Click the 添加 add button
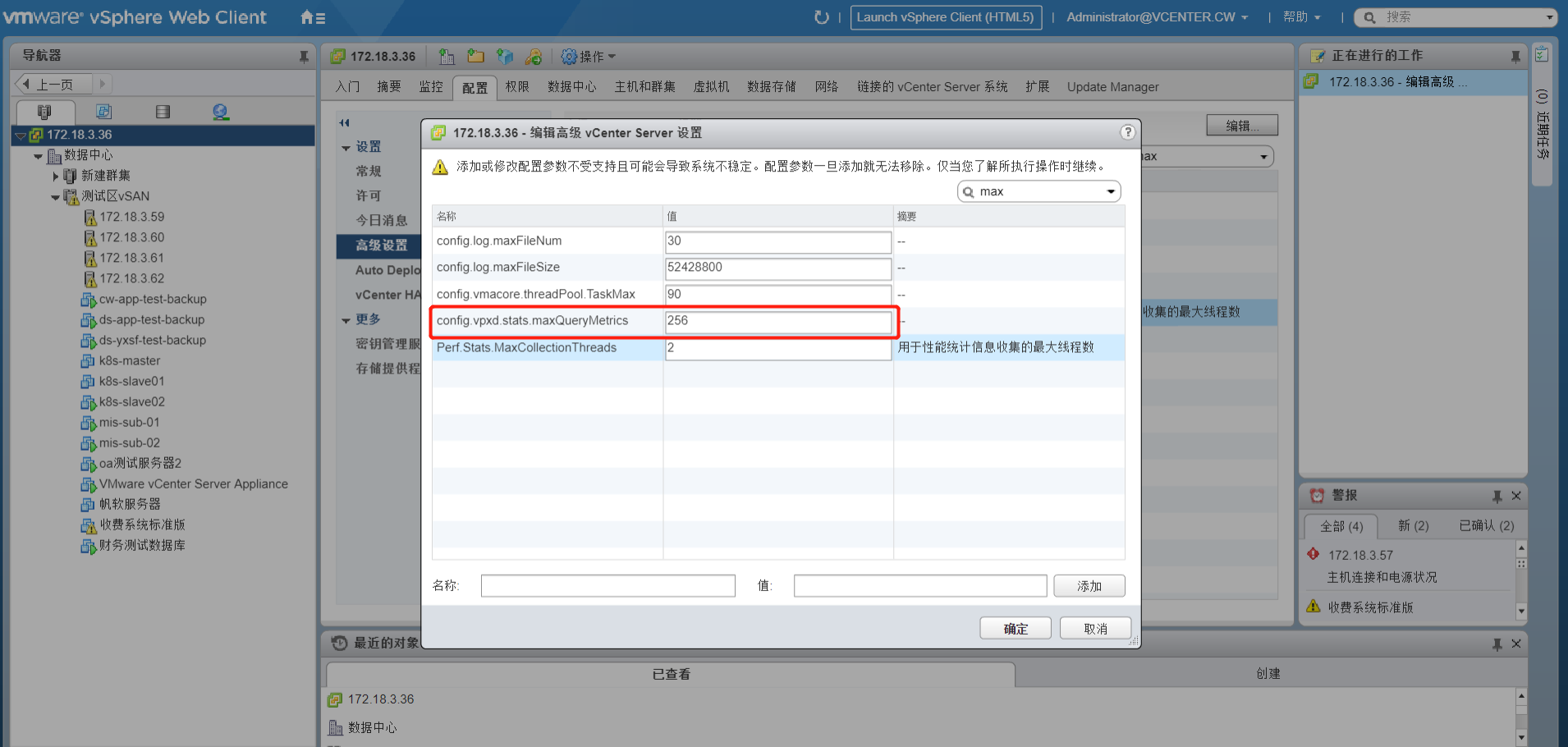Screen dimensions: 1568x747 tap(1089, 585)
